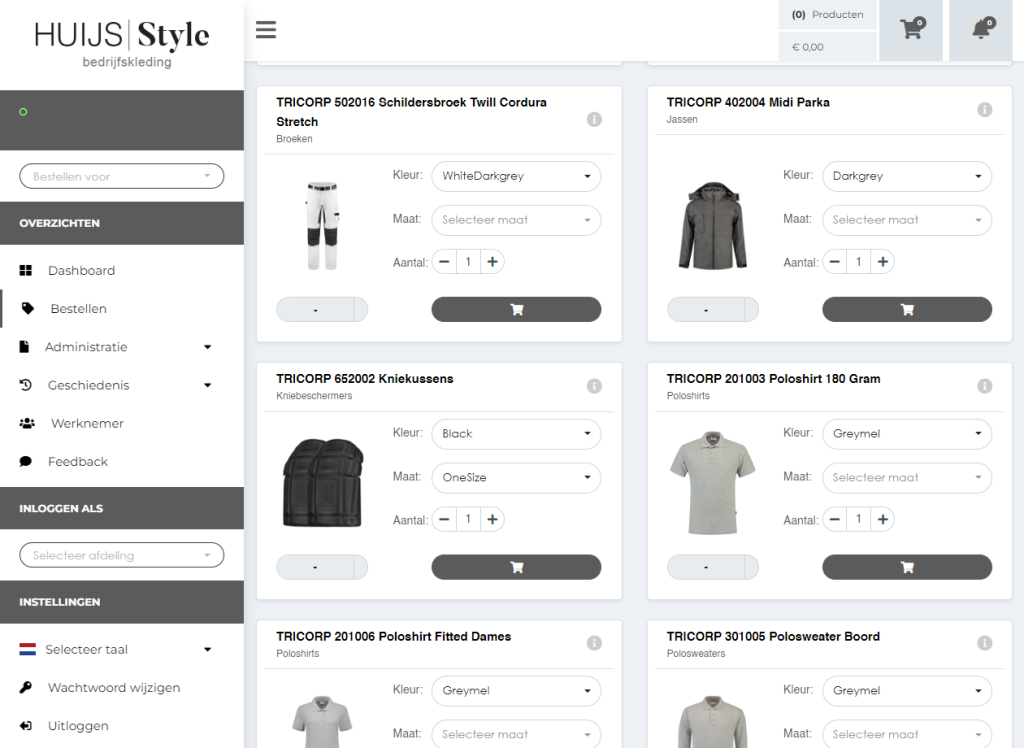
Task: Add Kniekussens to cart
Action: (x=516, y=567)
